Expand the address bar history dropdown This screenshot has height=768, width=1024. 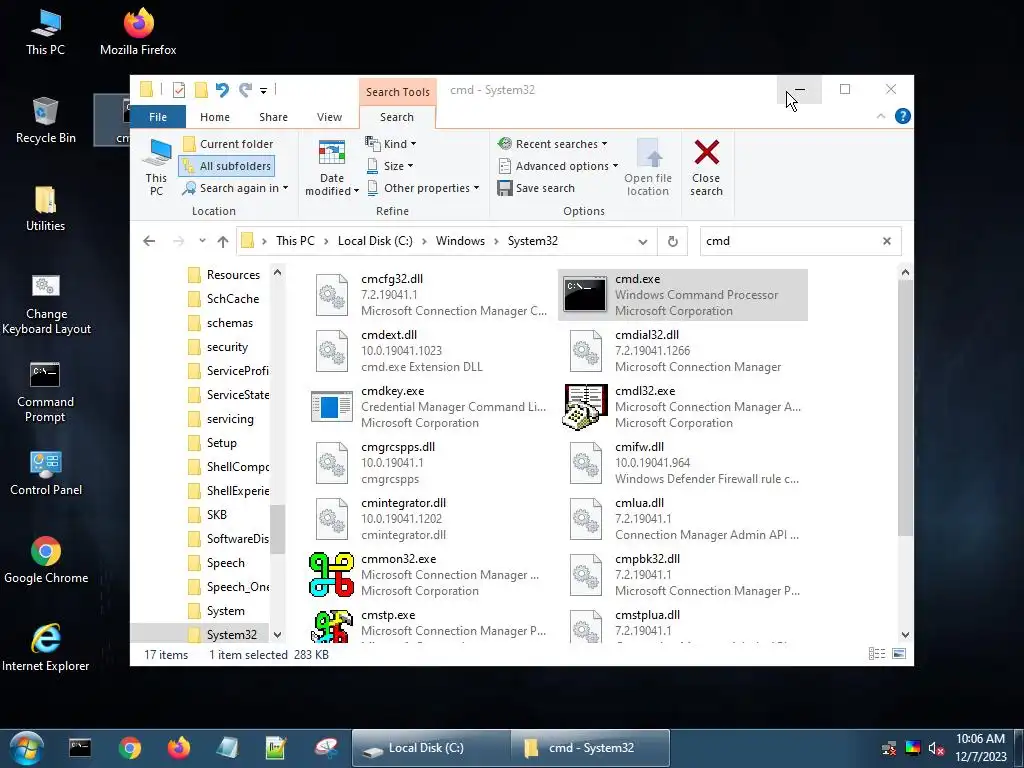(643, 242)
